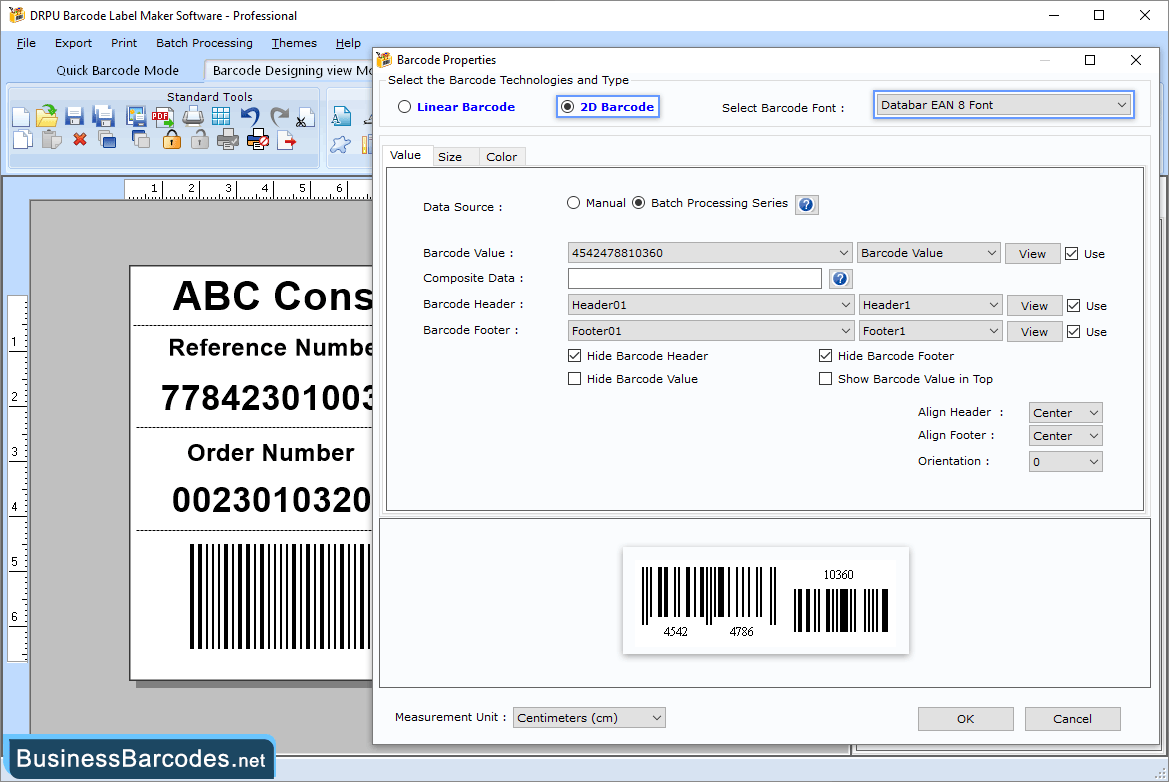Expand the Footer01 dropdown

click(x=710, y=331)
